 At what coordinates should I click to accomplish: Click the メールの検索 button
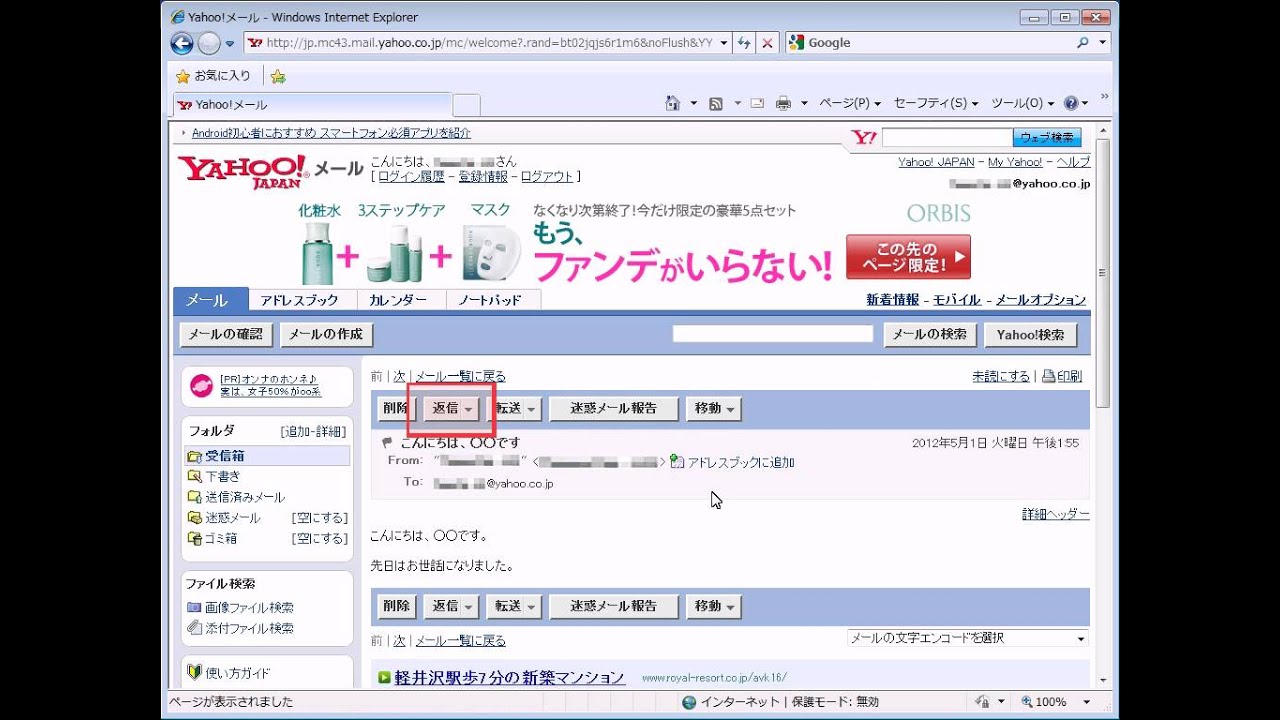(930, 335)
